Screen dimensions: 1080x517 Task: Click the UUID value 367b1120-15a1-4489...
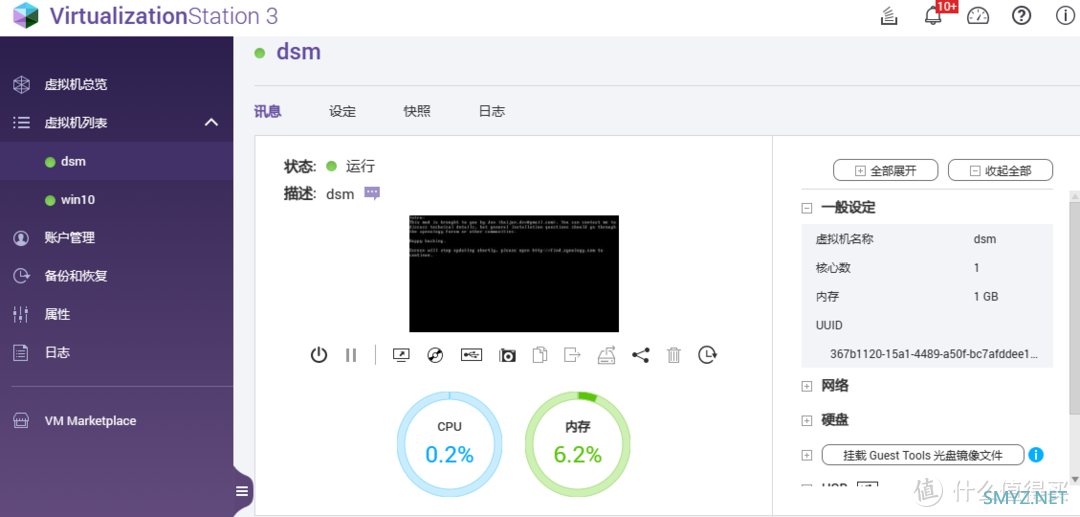coord(934,354)
